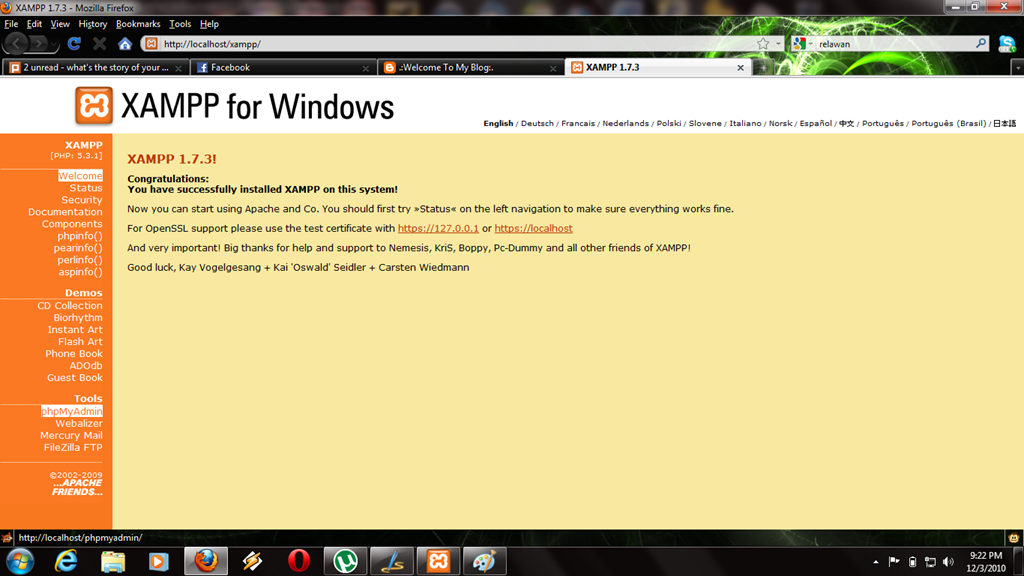Close the XAMPP 1.7.3 tab
The height and width of the screenshot is (576, 1024).
(x=741, y=68)
